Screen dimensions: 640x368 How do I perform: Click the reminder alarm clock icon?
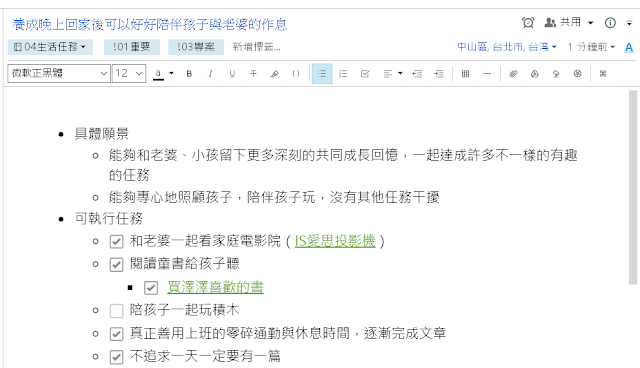(x=528, y=23)
